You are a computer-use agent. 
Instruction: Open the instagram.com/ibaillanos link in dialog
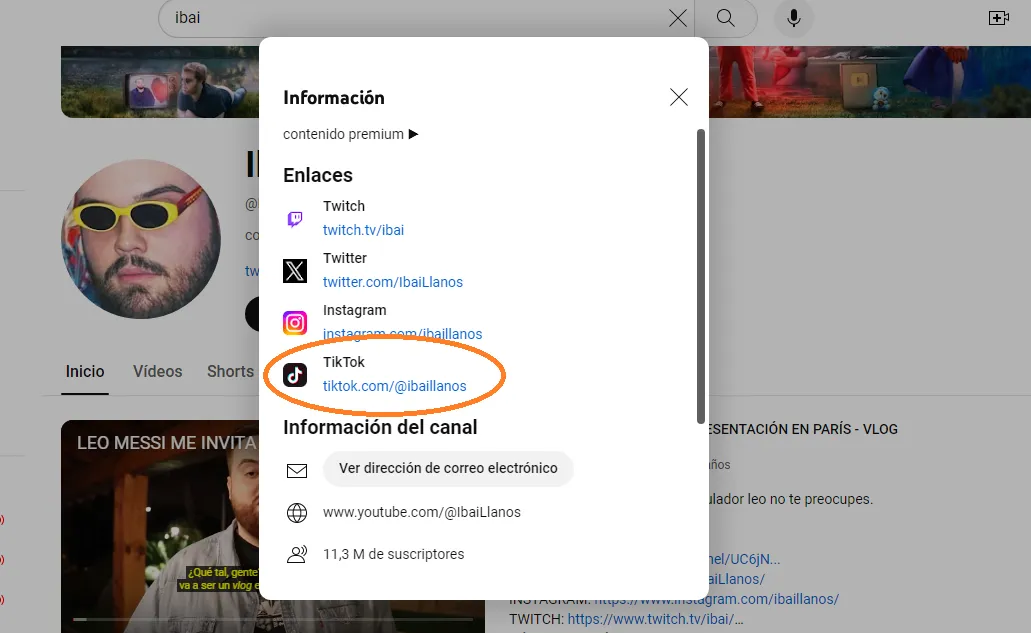pyautogui.click(x=402, y=334)
